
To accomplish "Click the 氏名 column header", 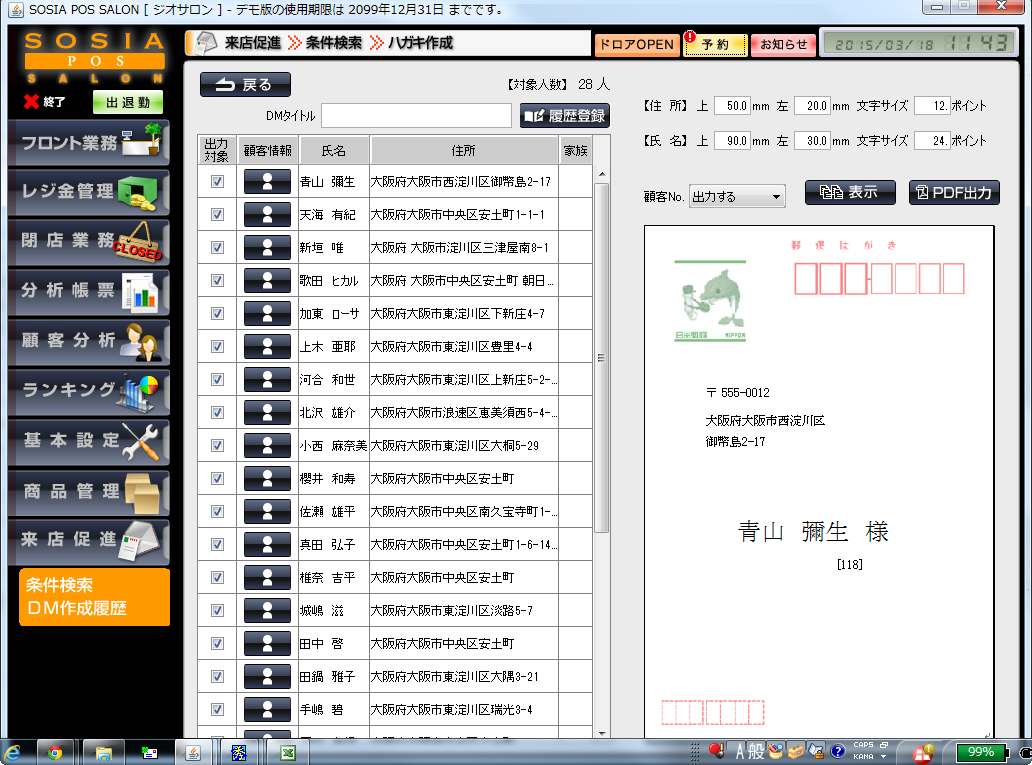I will point(333,151).
